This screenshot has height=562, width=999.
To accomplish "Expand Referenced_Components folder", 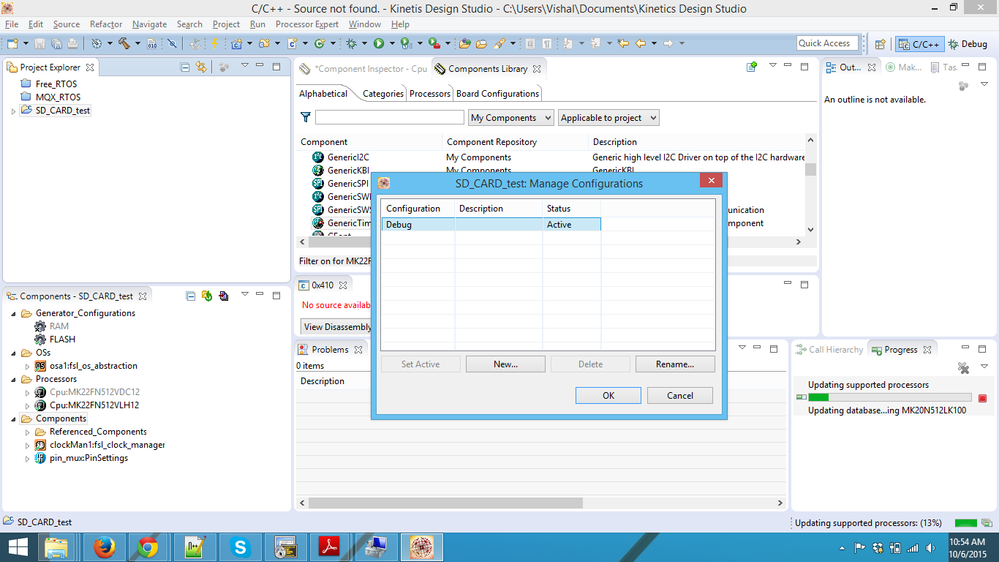I will [27, 432].
